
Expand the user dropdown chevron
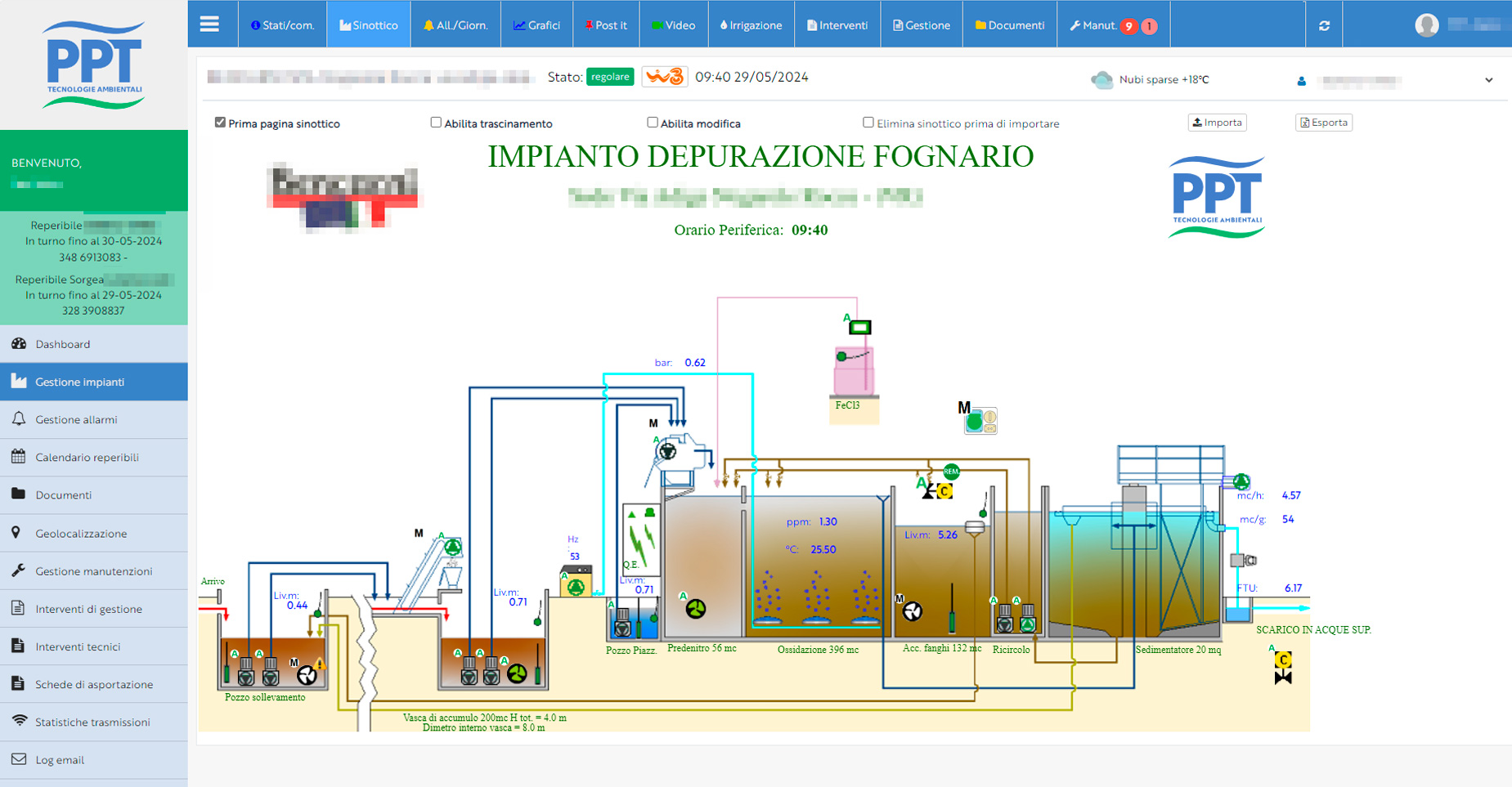point(1488,80)
